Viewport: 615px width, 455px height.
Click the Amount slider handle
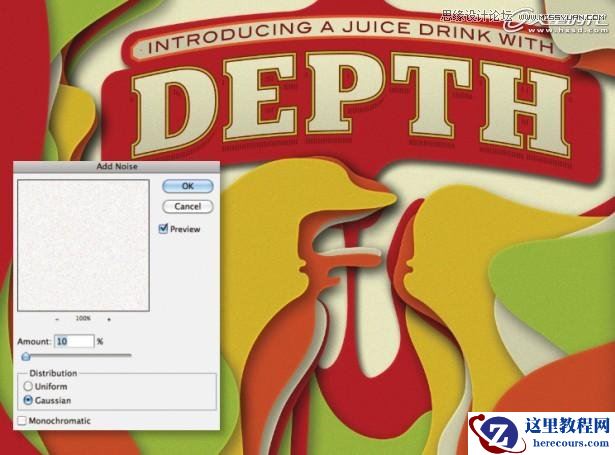[x=26, y=356]
